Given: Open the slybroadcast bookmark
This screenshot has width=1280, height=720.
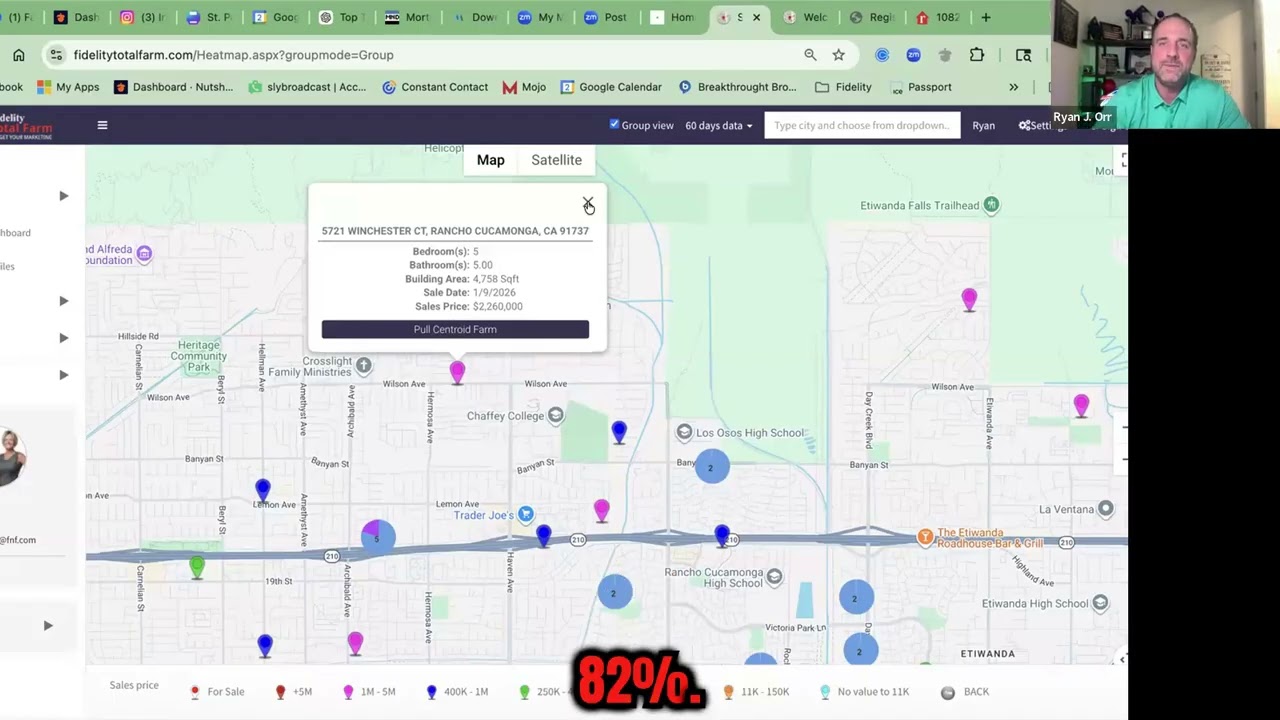Looking at the screenshot, I should click(x=307, y=87).
